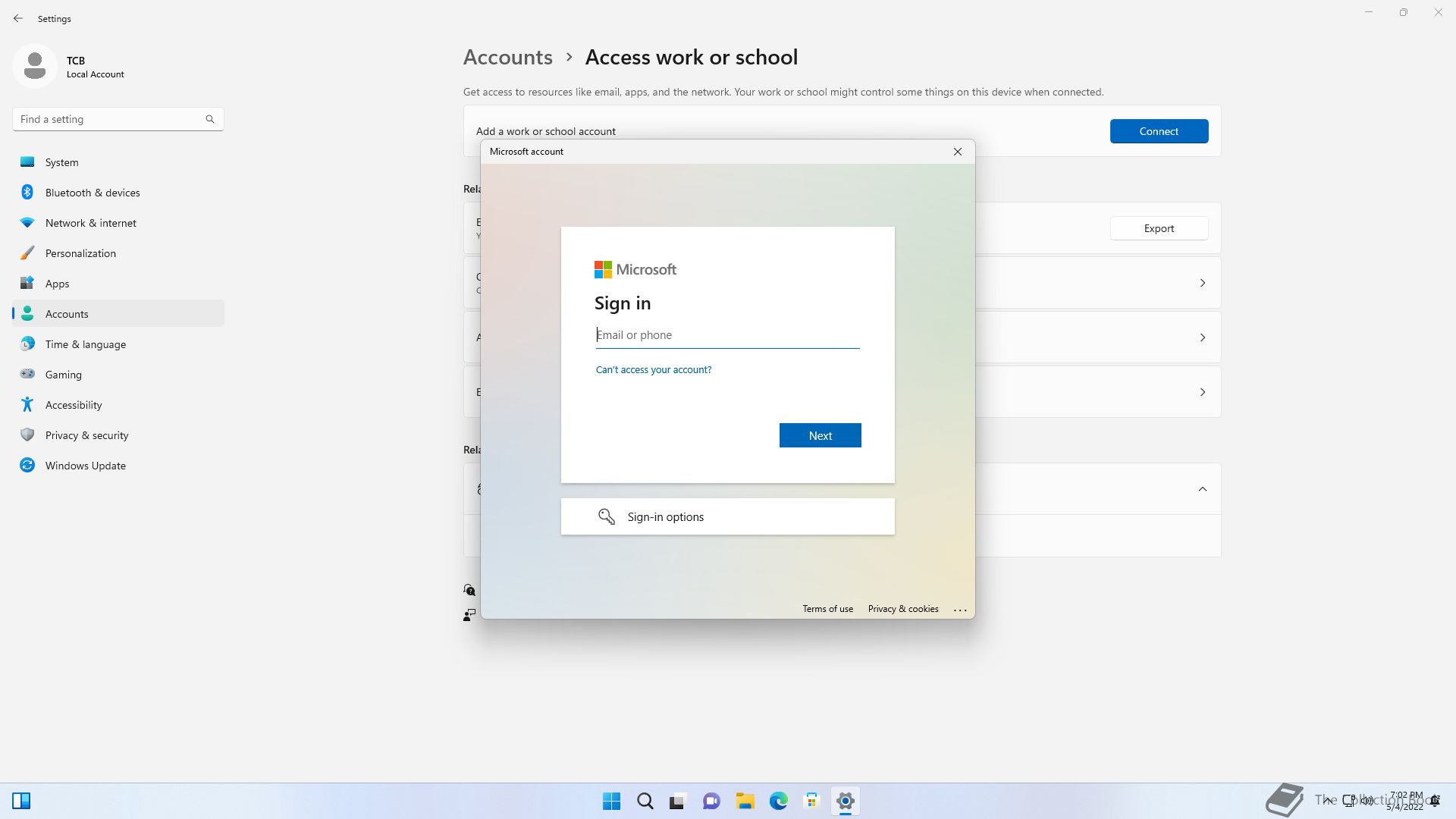Open taskbar Search
Viewport: 1456px width, 819px height.
click(x=645, y=801)
